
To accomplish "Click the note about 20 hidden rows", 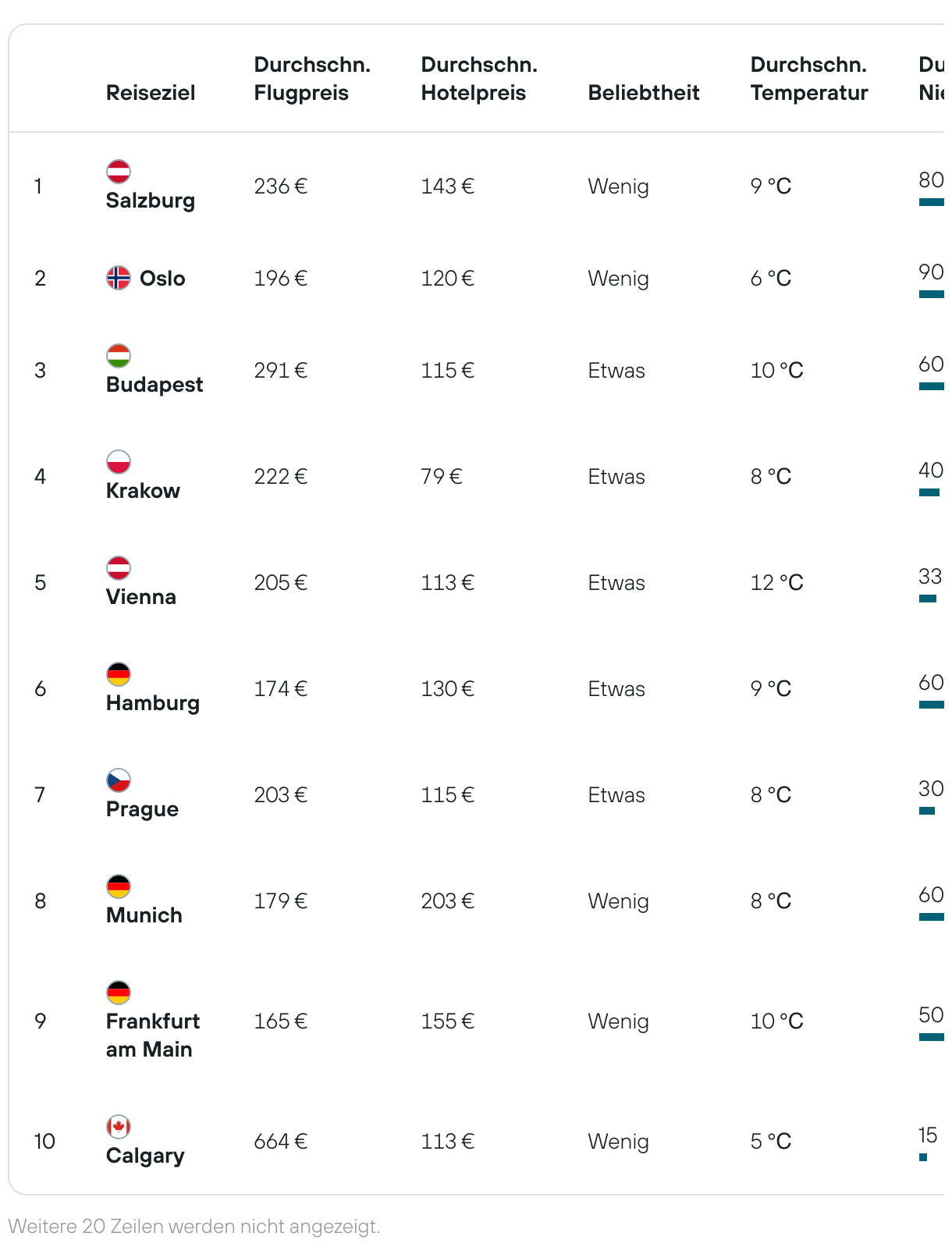I will pyautogui.click(x=194, y=1226).
